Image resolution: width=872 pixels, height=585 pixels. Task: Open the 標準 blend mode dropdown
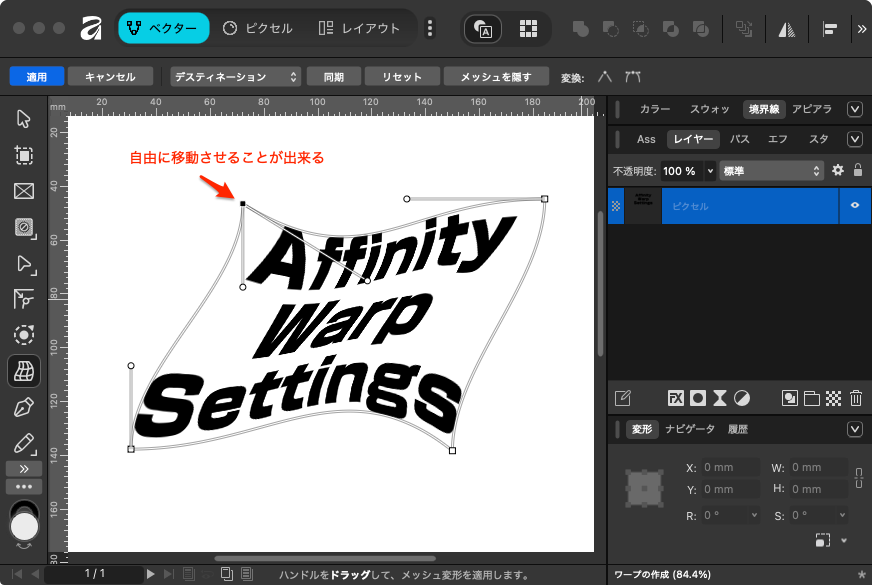click(x=771, y=171)
